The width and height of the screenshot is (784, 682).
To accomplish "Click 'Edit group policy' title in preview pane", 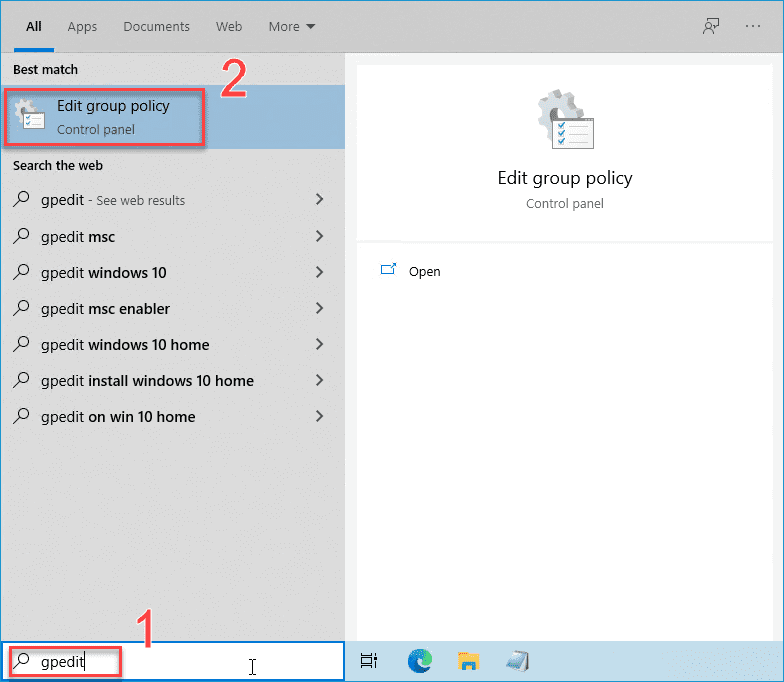I will pos(565,178).
